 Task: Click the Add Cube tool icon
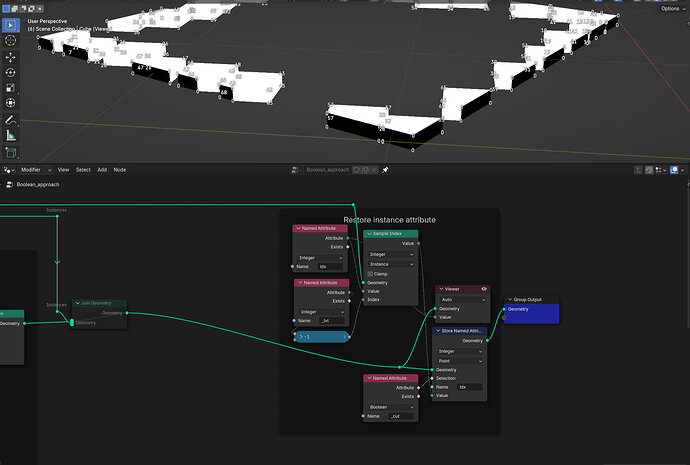11,152
